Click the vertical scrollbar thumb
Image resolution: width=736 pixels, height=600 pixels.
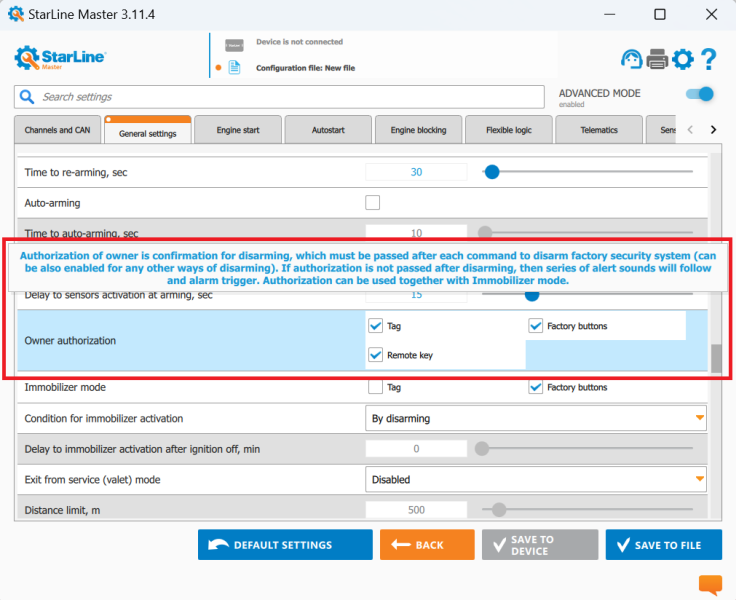(x=716, y=358)
